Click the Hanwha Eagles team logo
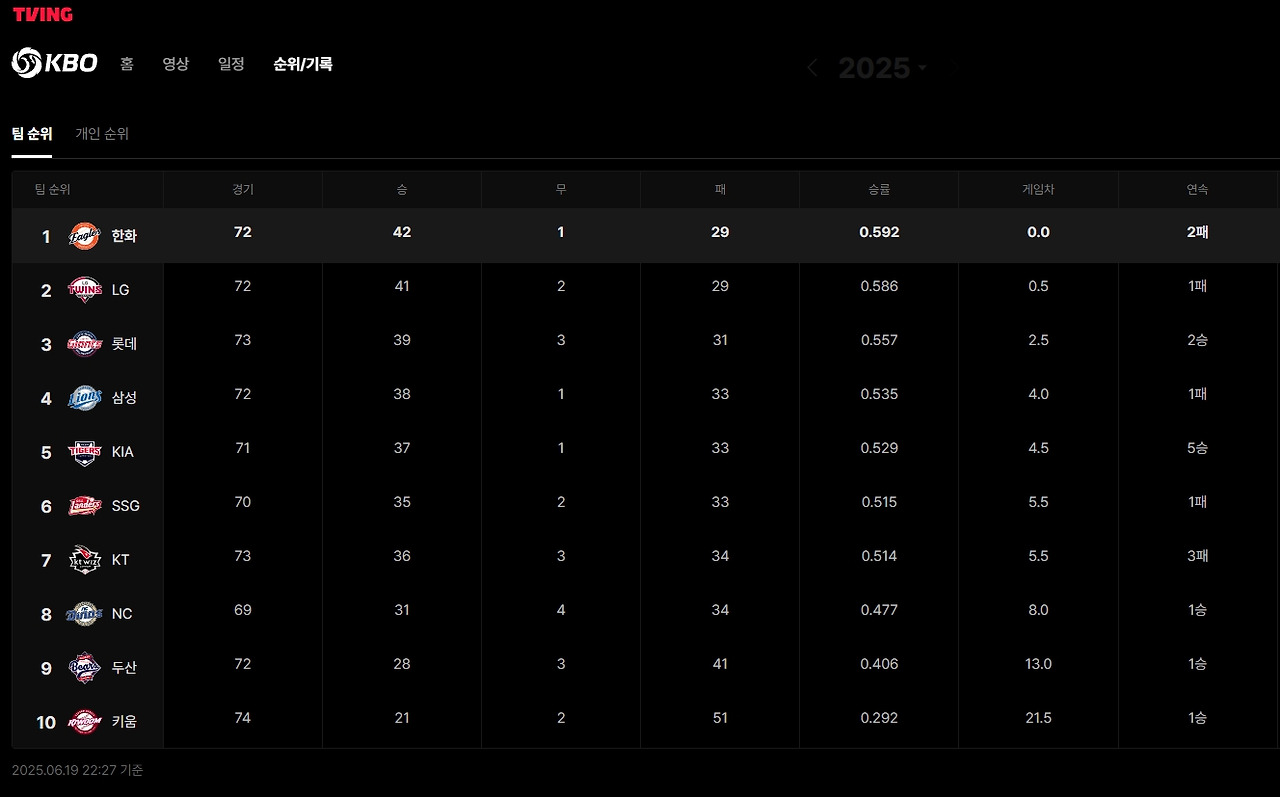Image resolution: width=1280 pixels, height=797 pixels. tap(84, 236)
